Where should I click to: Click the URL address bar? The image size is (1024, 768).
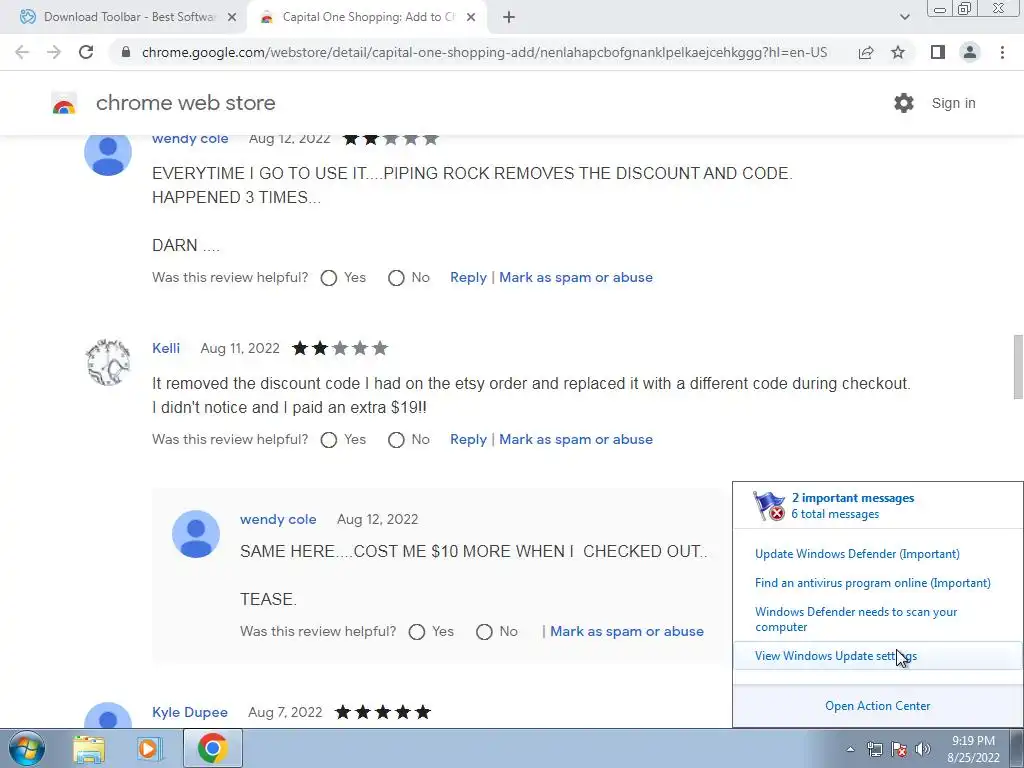(484, 52)
